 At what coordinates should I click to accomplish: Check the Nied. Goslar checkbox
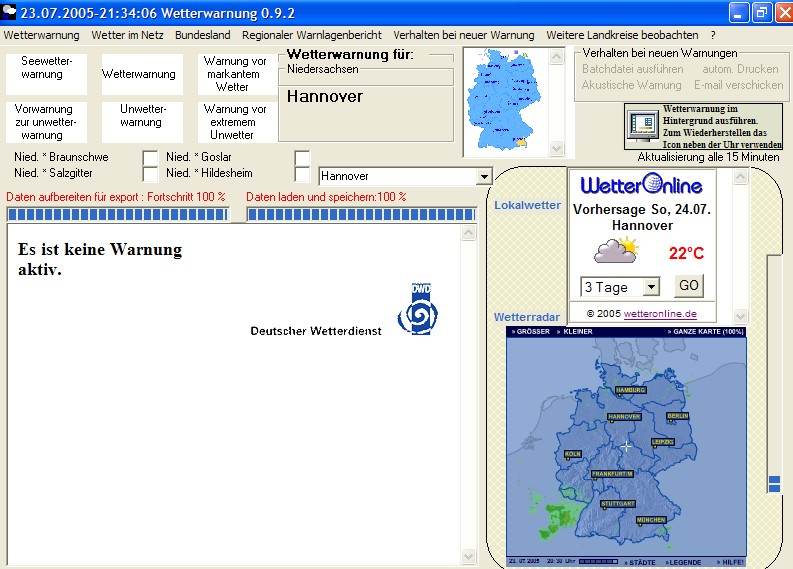302,157
